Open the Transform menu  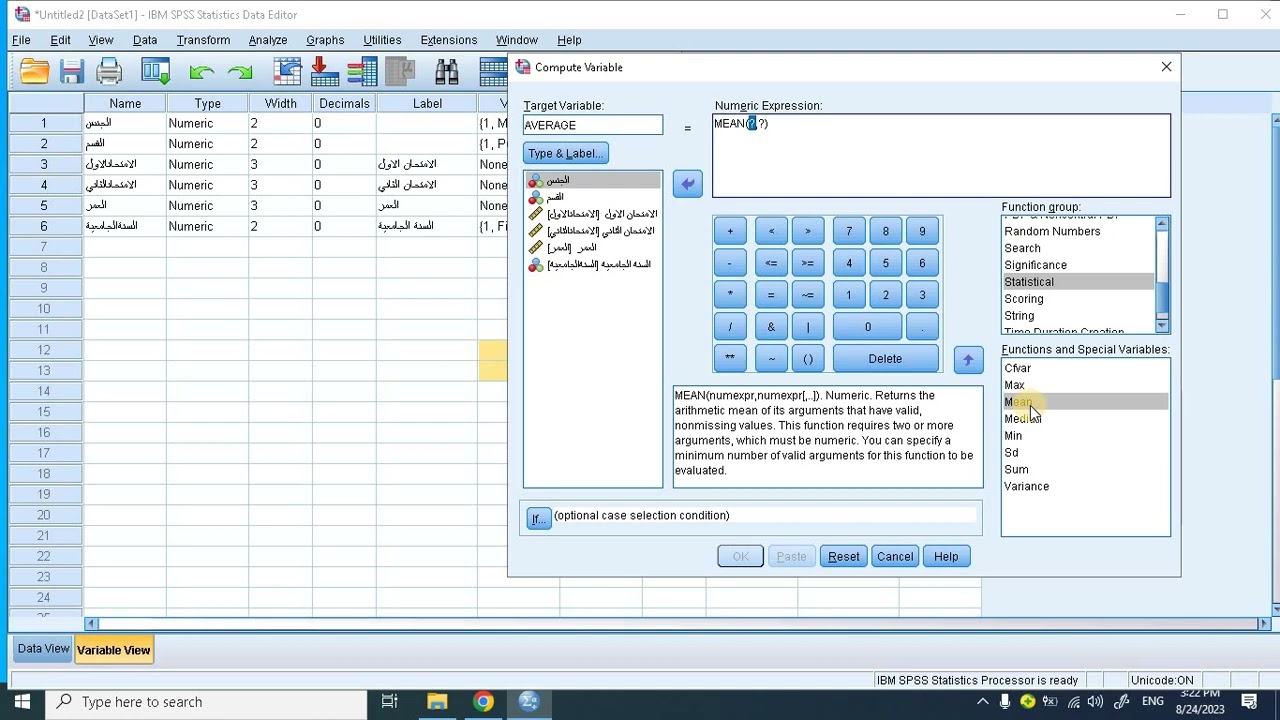[x=203, y=40]
